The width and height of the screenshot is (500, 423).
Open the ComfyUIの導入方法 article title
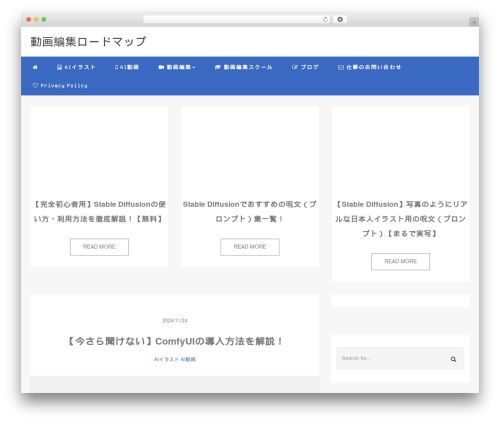click(175, 341)
